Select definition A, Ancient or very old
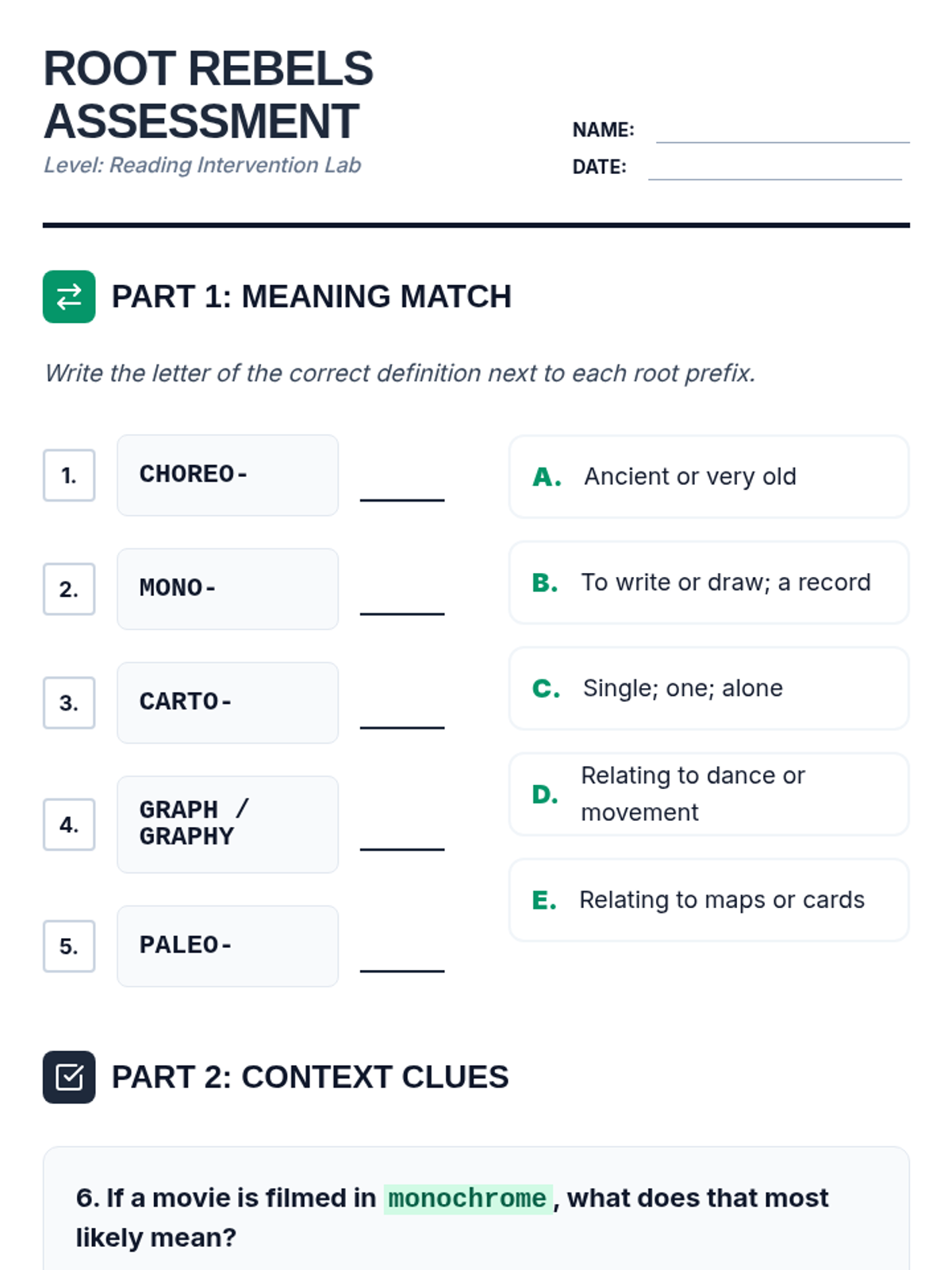The image size is (952, 1270). [x=708, y=476]
